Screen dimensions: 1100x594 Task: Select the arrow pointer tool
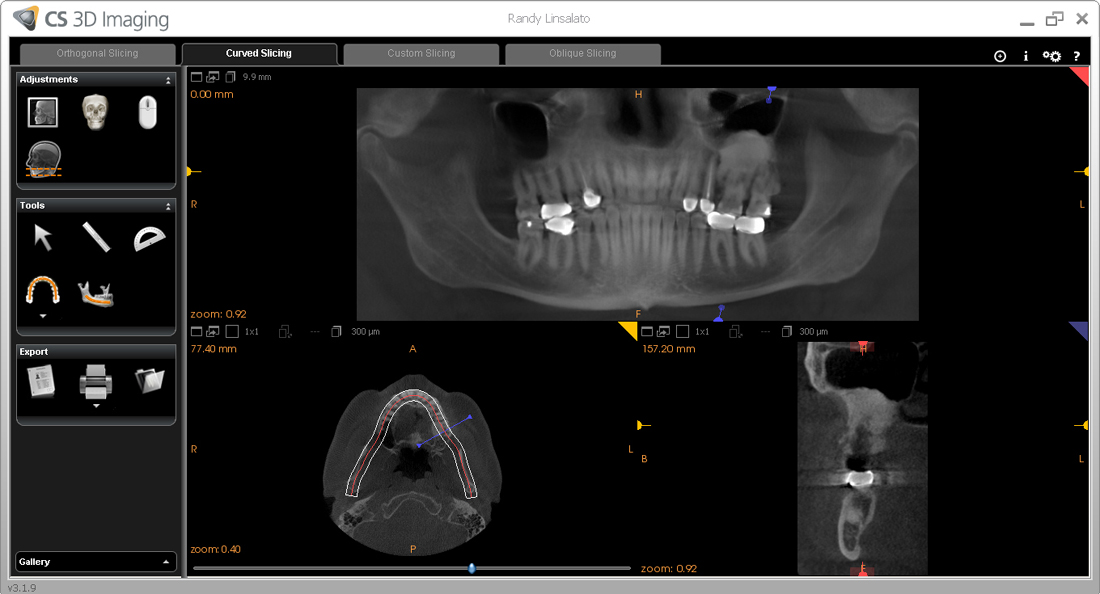click(x=43, y=237)
